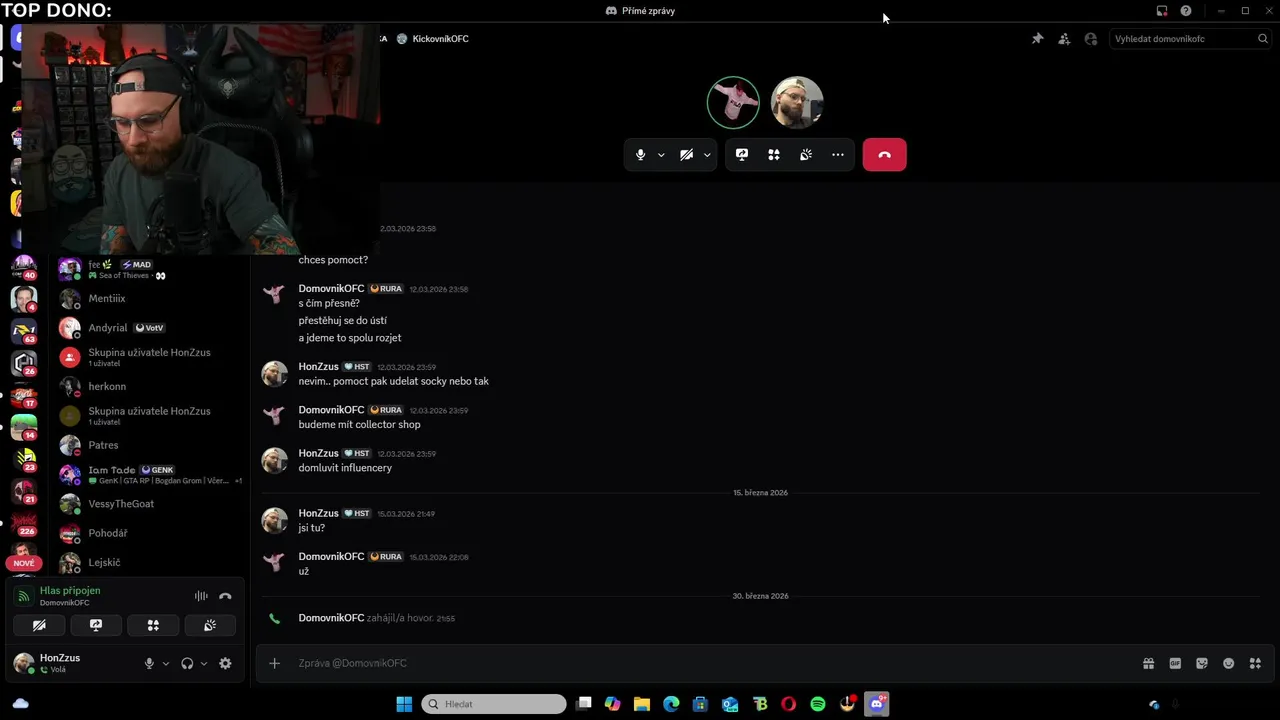The height and width of the screenshot is (720, 1280).
Task: Open server icon with 63 badge
Action: [24, 330]
